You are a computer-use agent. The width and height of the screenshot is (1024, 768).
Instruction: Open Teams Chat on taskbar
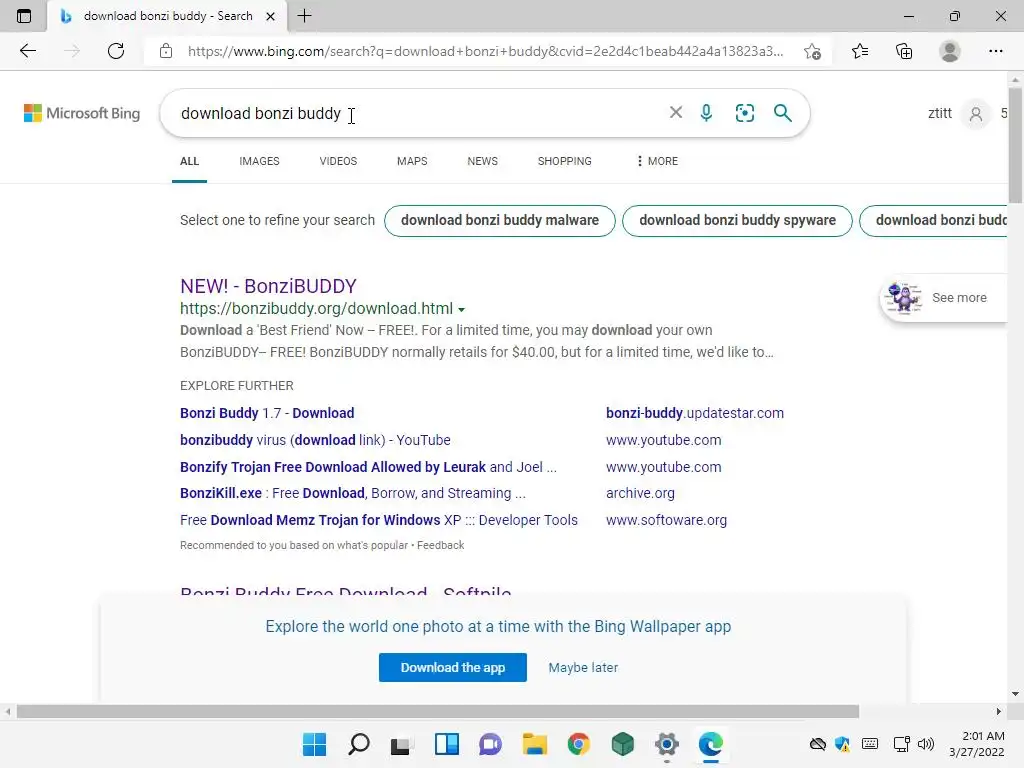(490, 744)
